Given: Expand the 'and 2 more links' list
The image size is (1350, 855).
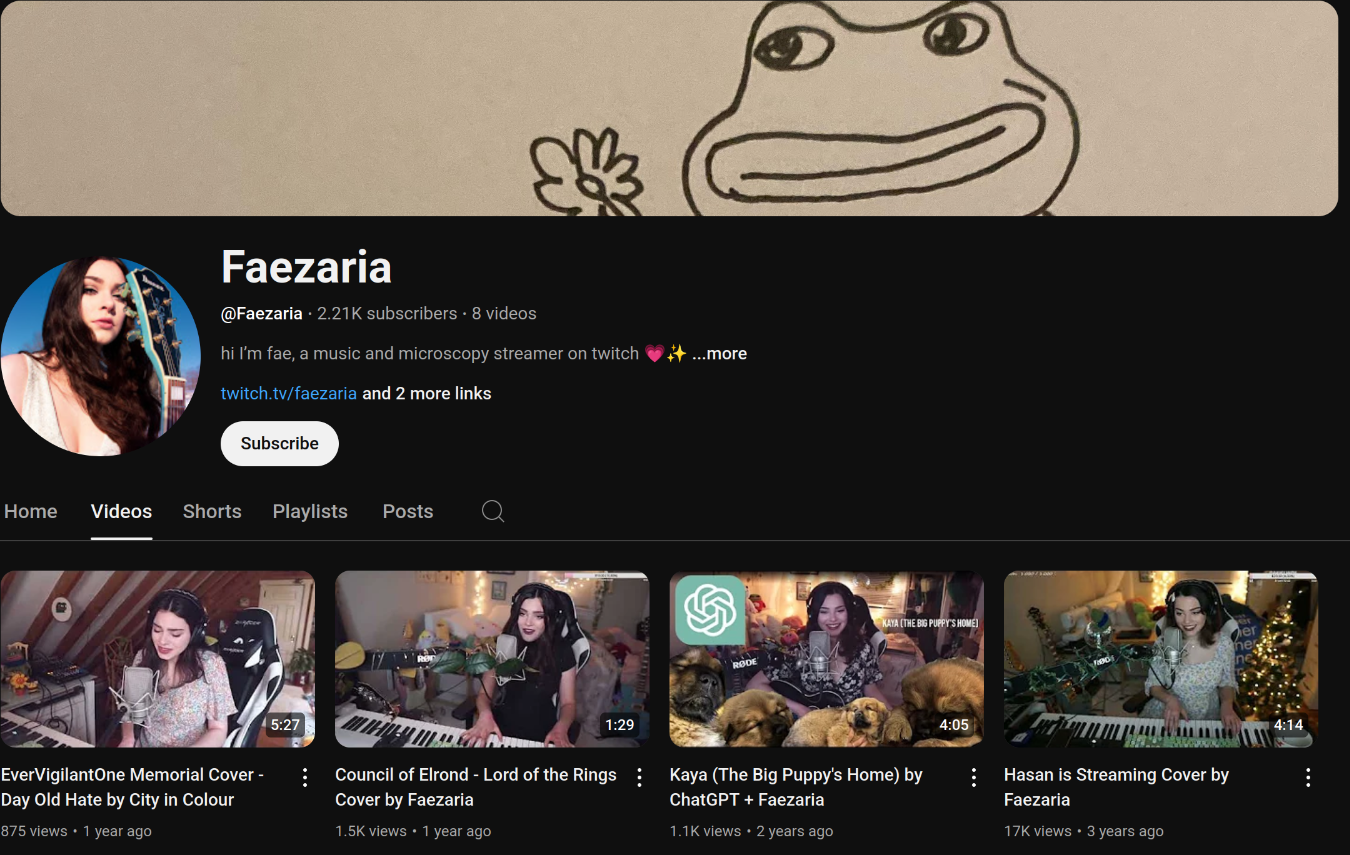Looking at the screenshot, I should (427, 393).
